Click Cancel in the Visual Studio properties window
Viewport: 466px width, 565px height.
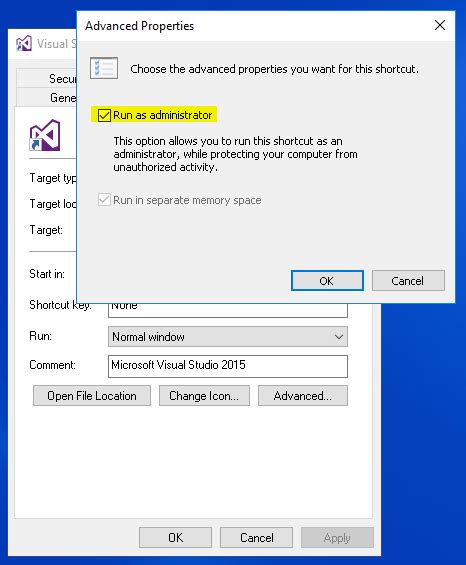(257, 538)
